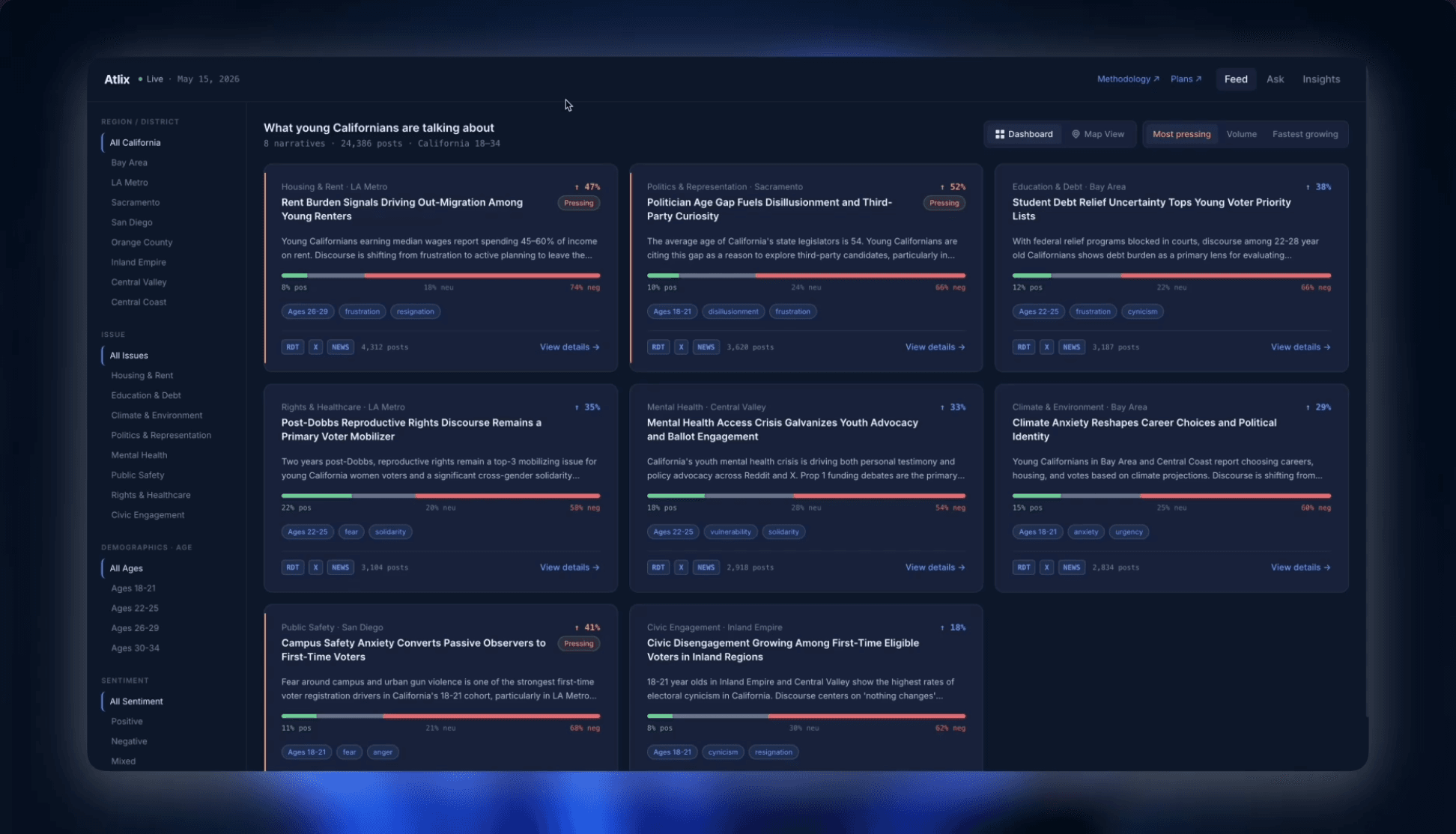This screenshot has height=834, width=1456.
Task: Click X badge on Mental Health Access card
Action: coord(682,567)
